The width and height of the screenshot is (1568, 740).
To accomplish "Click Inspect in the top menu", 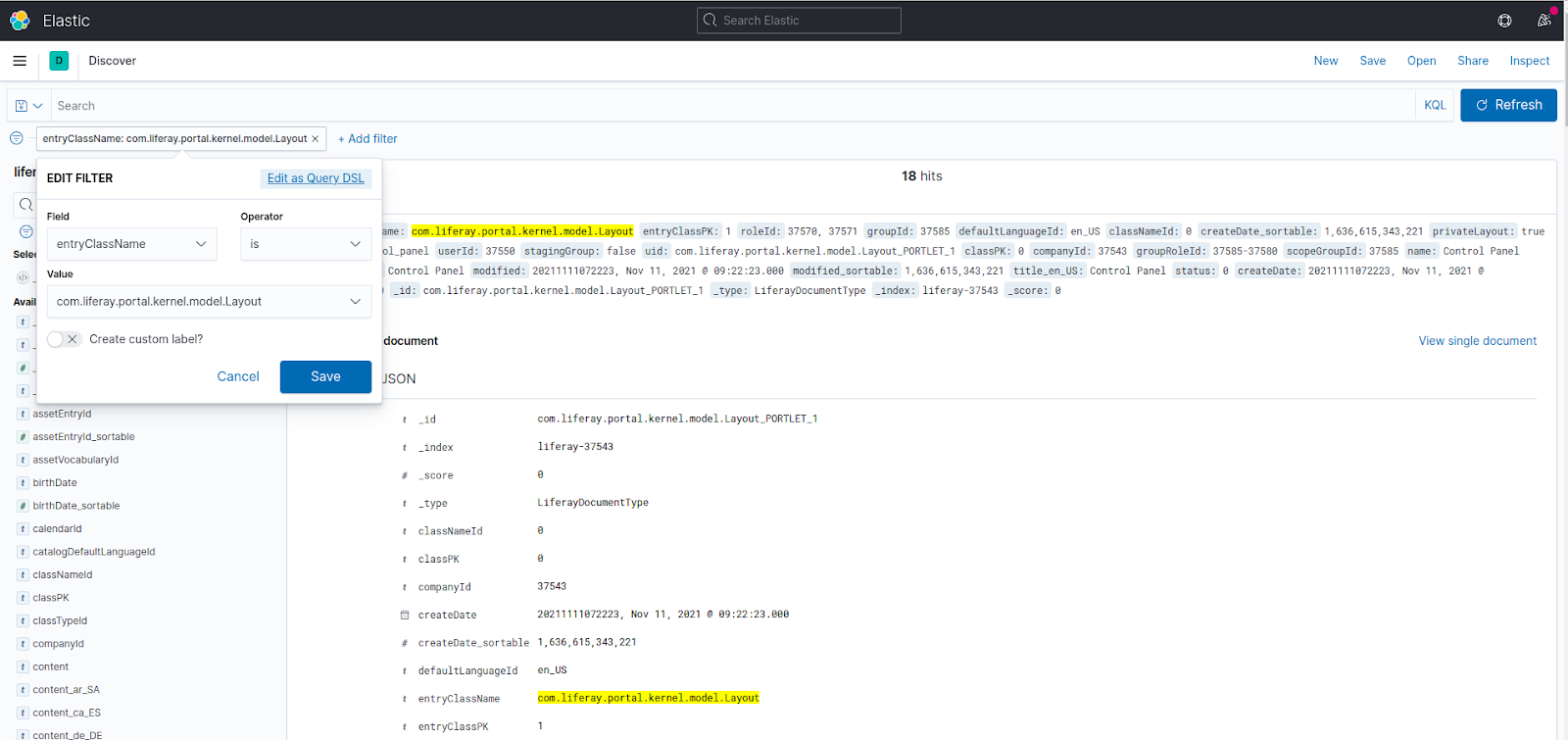I will 1529,61.
